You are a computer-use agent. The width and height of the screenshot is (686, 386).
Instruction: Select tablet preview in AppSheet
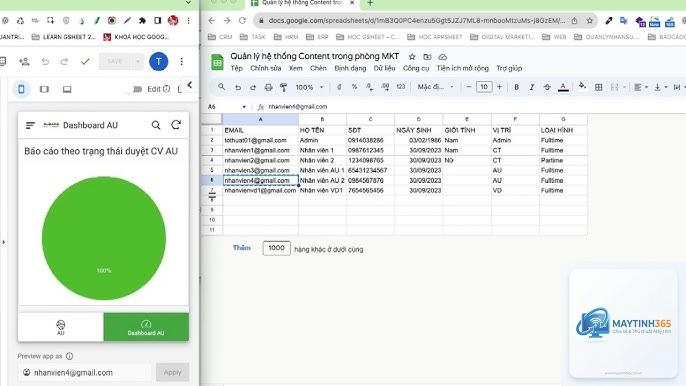coord(44,89)
